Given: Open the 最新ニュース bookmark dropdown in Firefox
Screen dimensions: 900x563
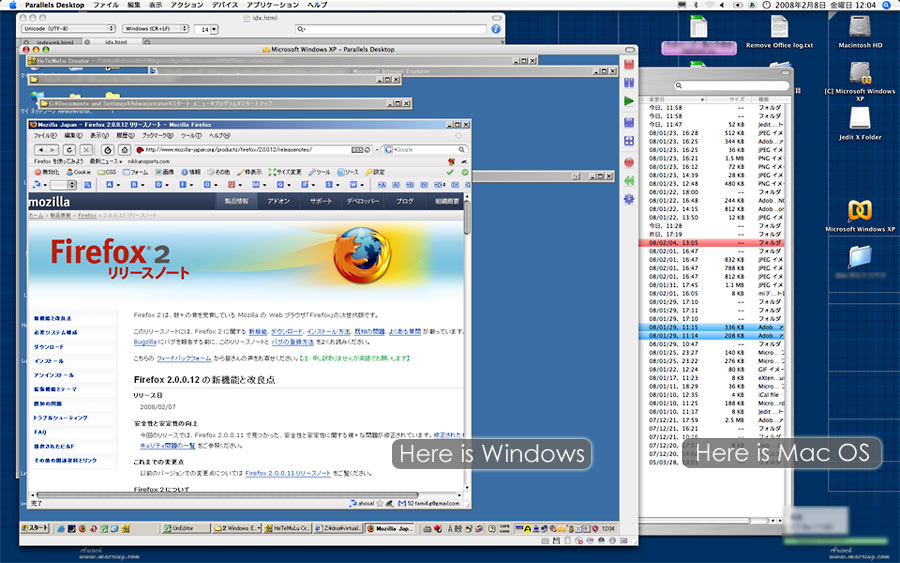Looking at the screenshot, I should (x=106, y=162).
